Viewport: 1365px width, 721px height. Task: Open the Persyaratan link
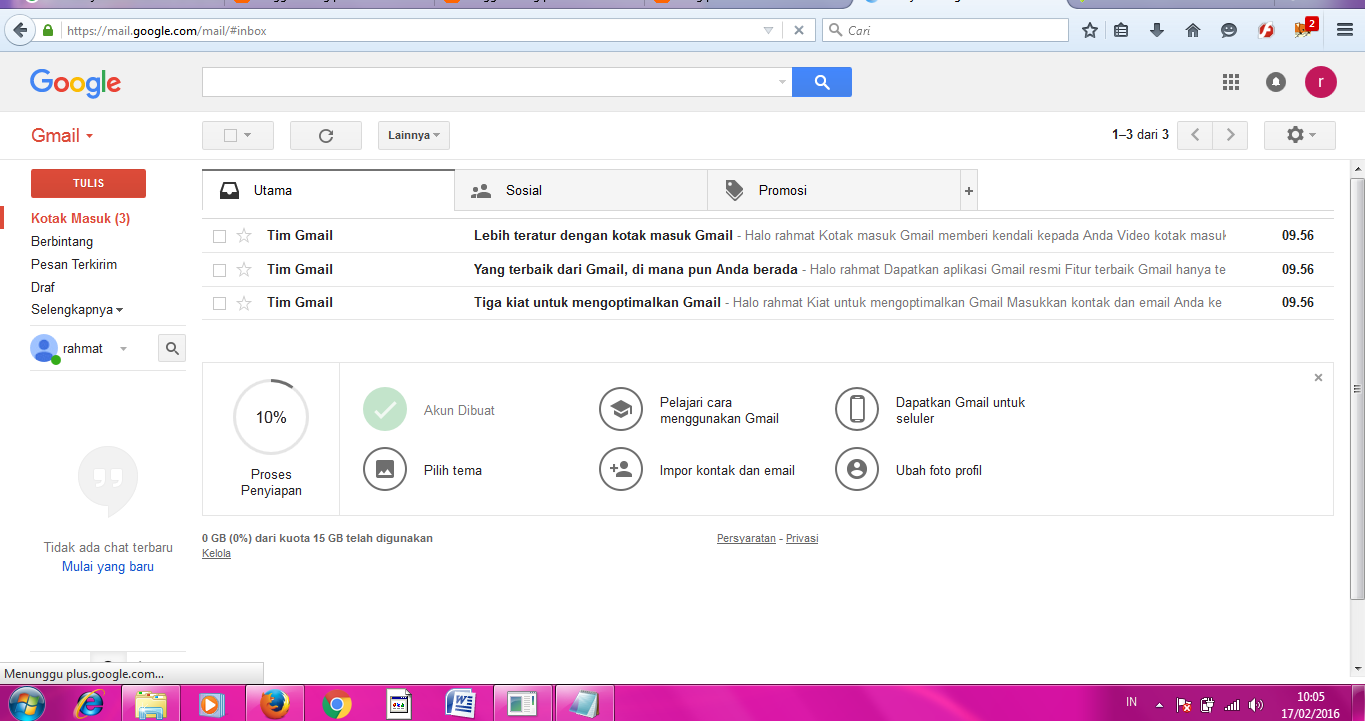click(x=746, y=538)
